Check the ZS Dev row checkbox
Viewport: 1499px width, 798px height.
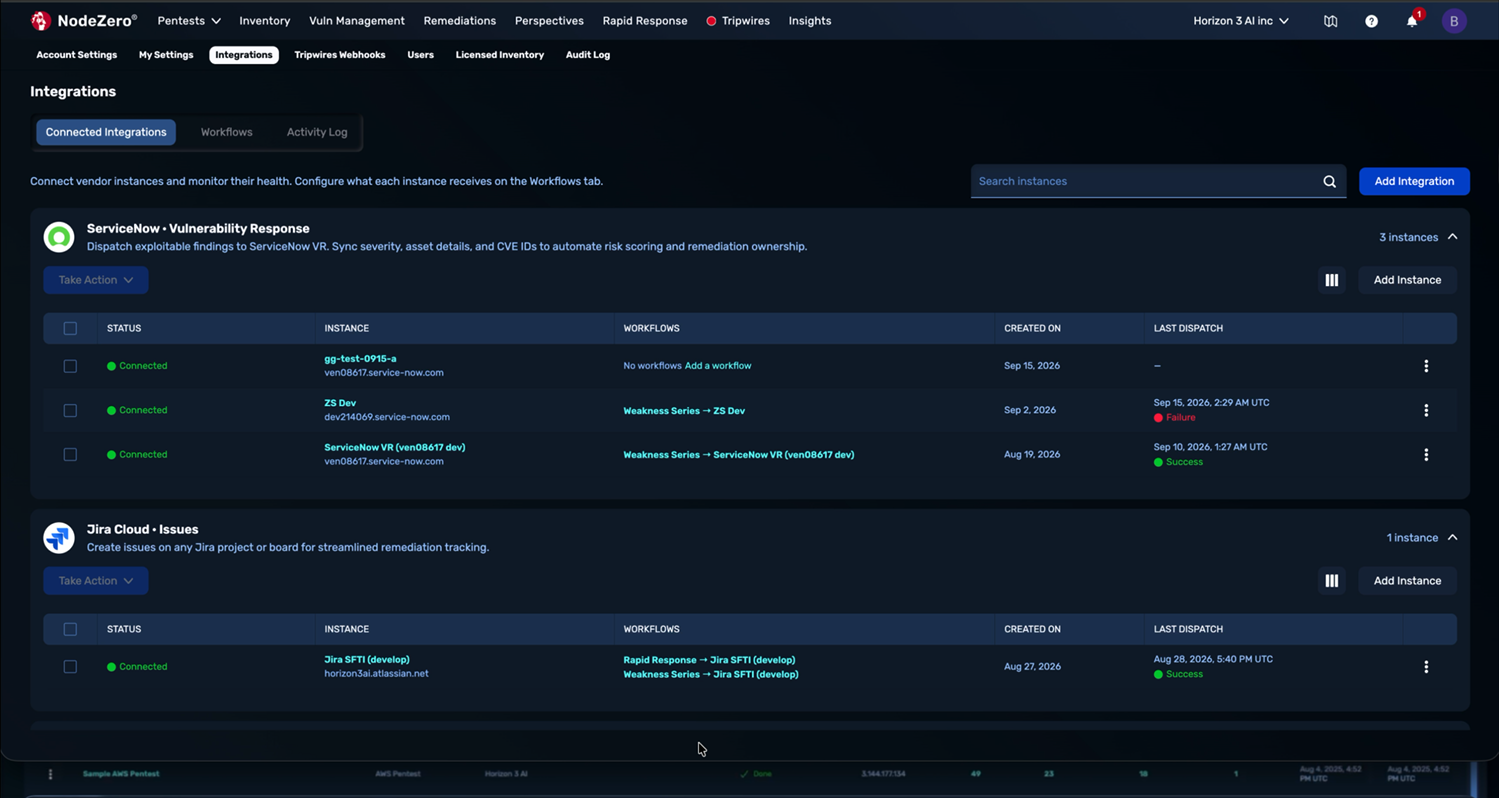(x=70, y=410)
